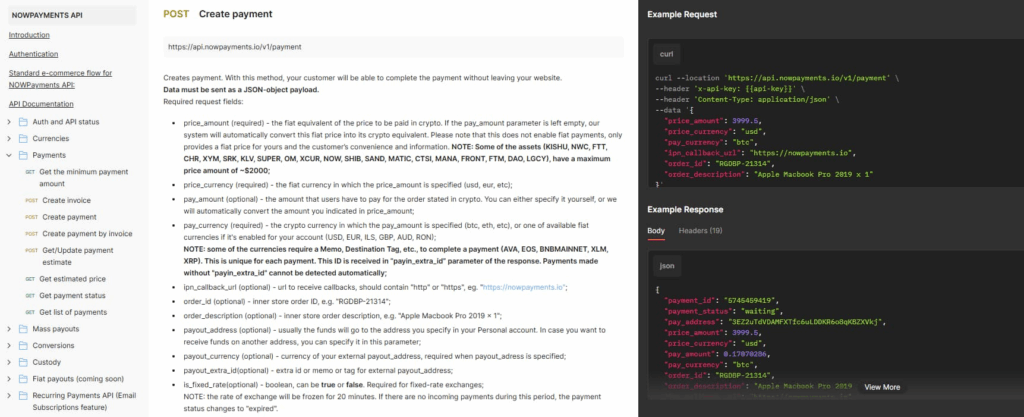Open Standard e-commerce flow for NOWPayments API link
Screen dimensions: 1024x417
[60, 79]
